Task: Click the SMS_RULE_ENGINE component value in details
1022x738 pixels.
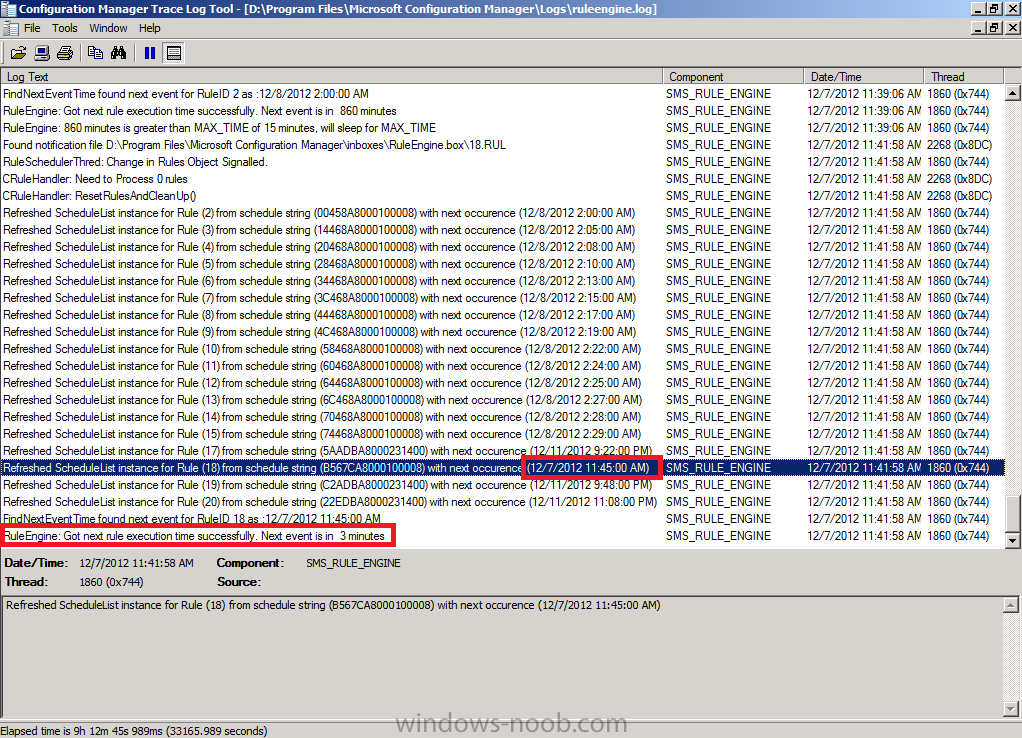Action: tap(353, 563)
